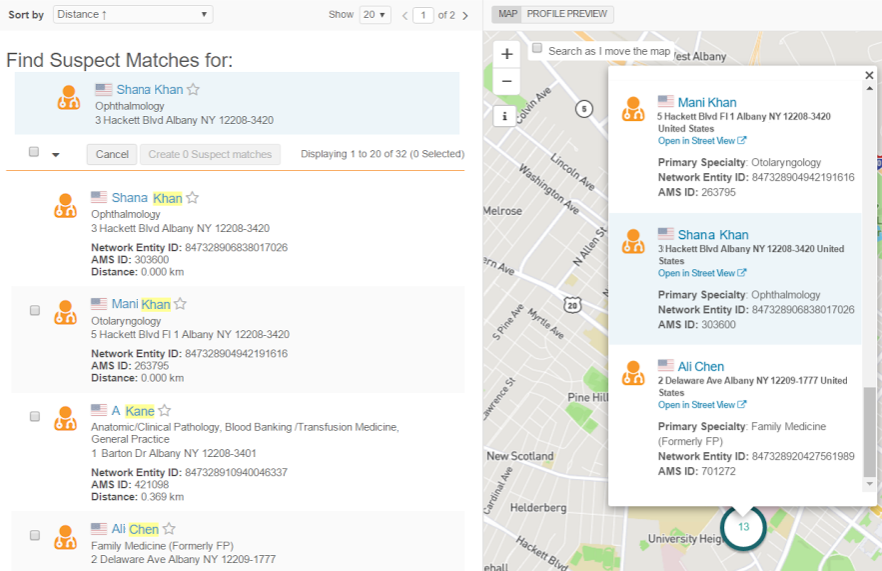The height and width of the screenshot is (571, 882).
Task: Open the Show 20 results dropdown
Action: click(376, 15)
